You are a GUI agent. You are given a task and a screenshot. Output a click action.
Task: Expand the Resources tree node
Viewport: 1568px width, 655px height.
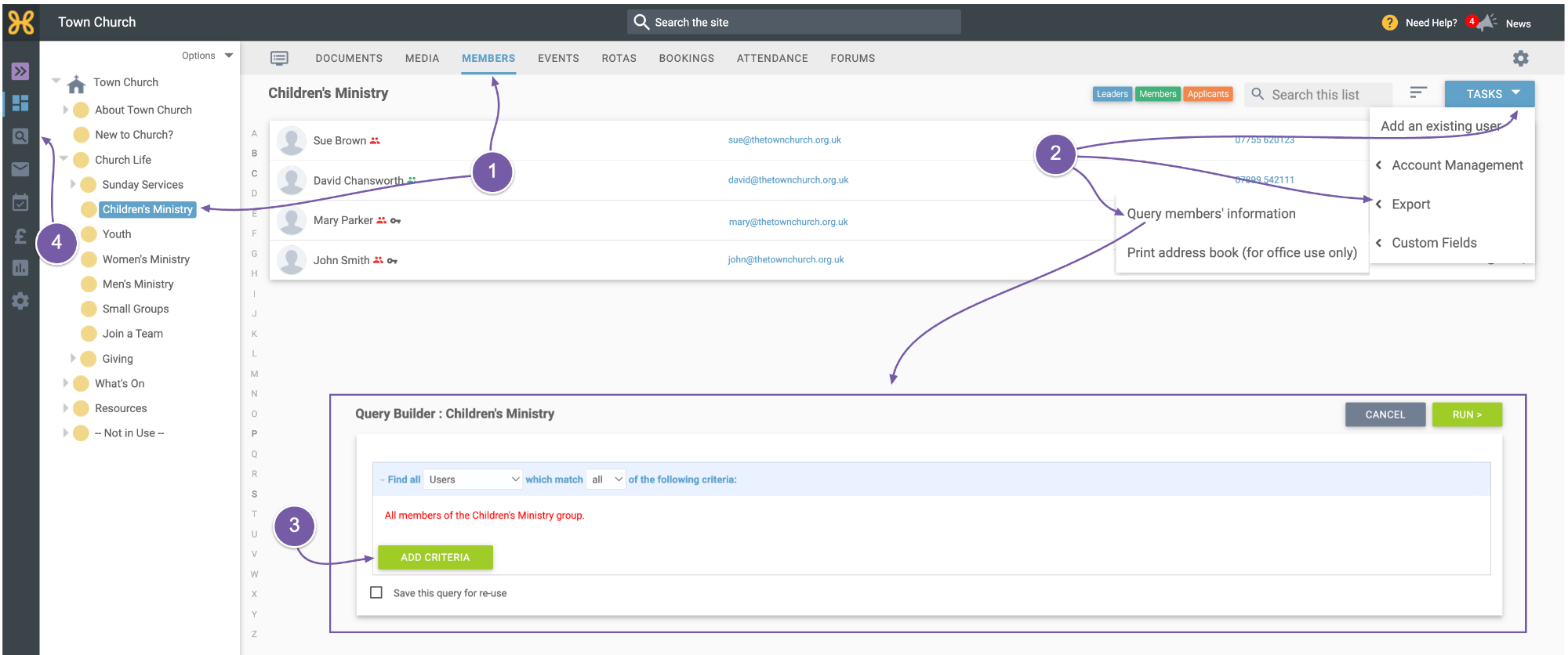pos(66,408)
